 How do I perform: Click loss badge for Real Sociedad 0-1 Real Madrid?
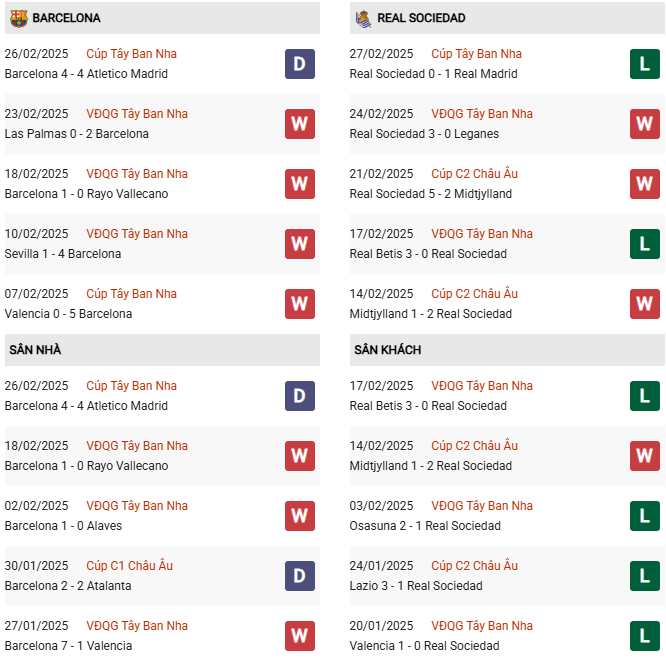pyautogui.click(x=645, y=64)
